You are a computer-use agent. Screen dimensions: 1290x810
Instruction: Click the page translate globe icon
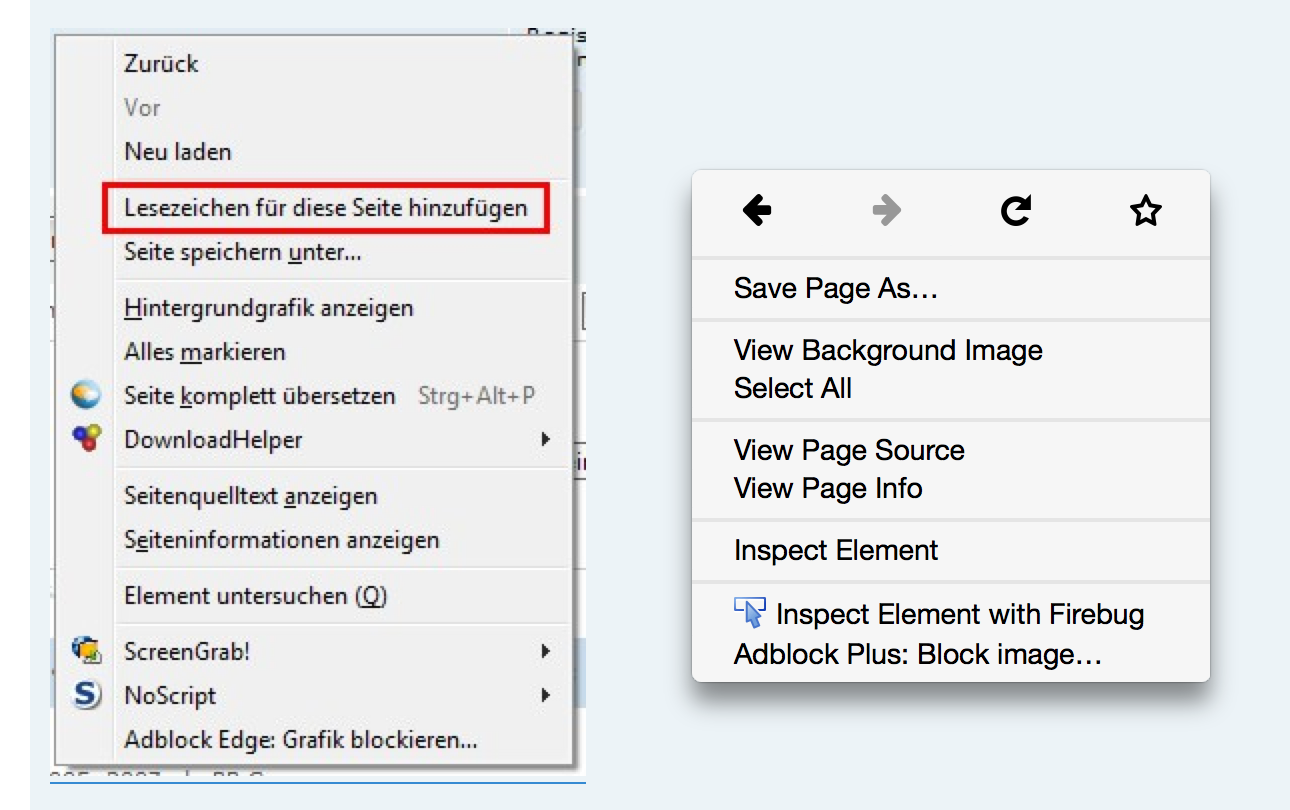pyautogui.click(x=87, y=395)
